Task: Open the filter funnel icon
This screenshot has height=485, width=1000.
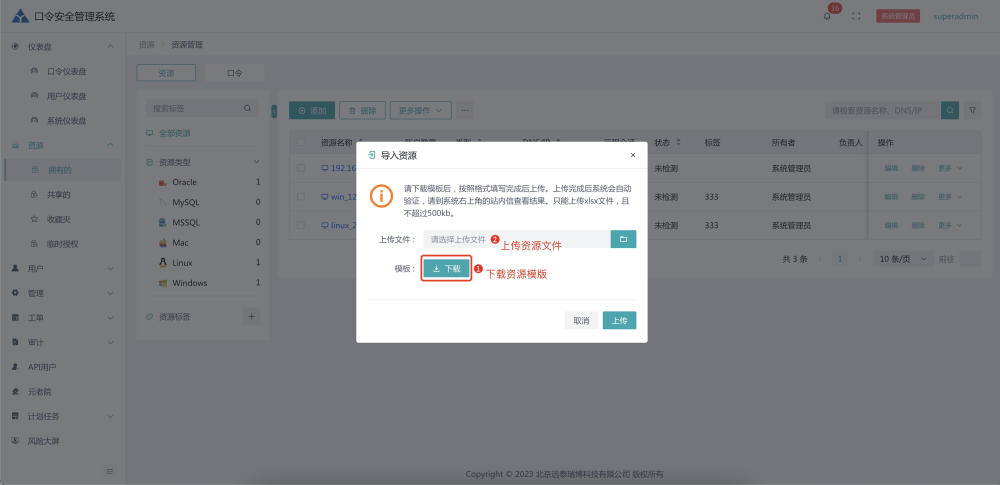Action: (x=972, y=110)
